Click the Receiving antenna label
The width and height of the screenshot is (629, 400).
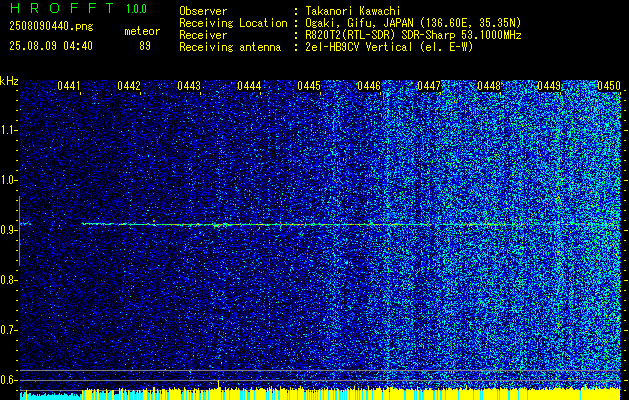(x=230, y=47)
